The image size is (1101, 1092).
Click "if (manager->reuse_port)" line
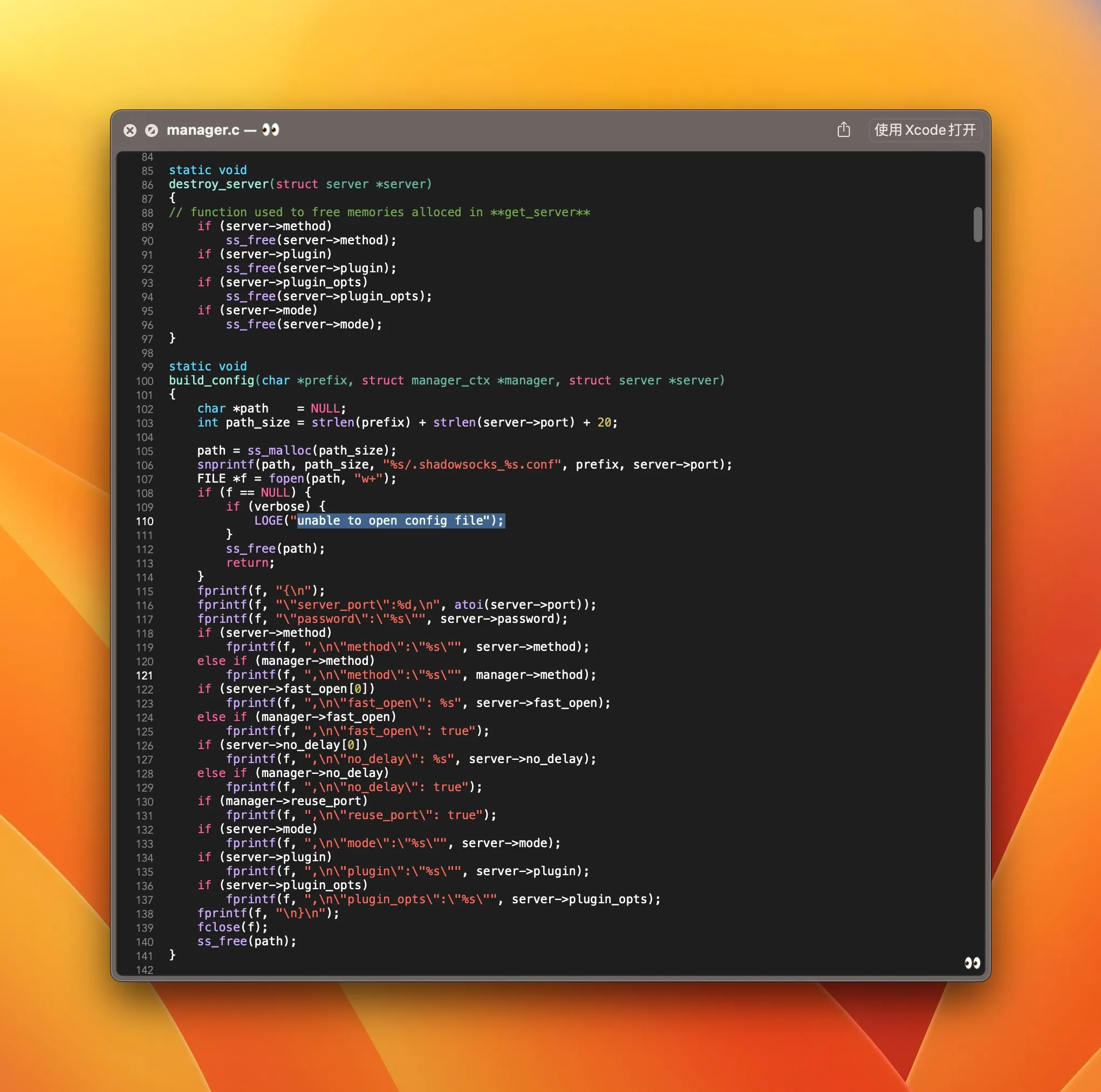(x=283, y=801)
